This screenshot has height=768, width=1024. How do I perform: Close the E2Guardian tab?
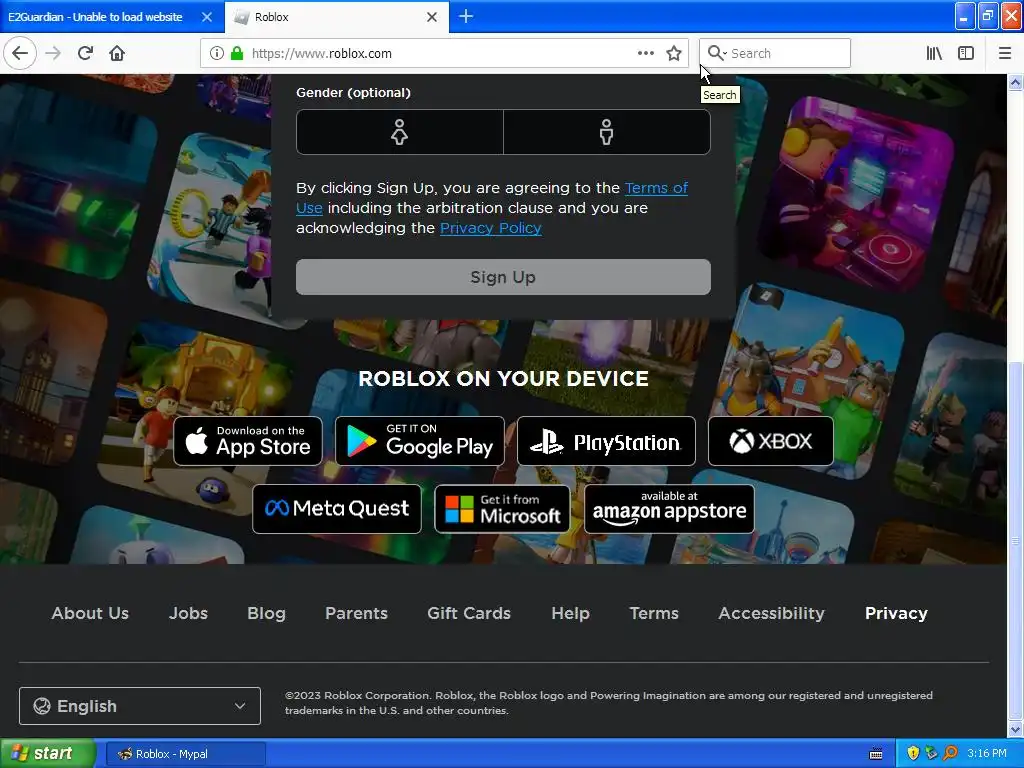(206, 17)
